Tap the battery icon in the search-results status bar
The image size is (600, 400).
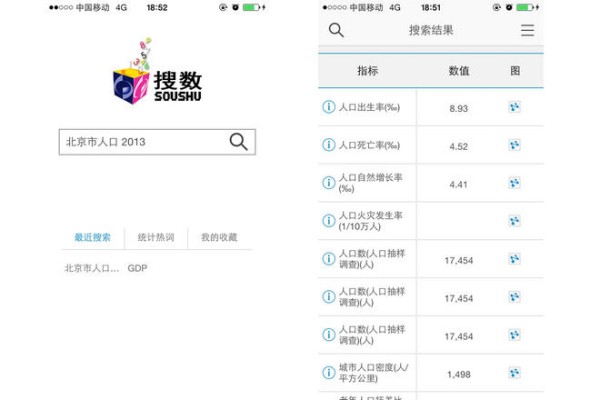[x=527, y=7]
